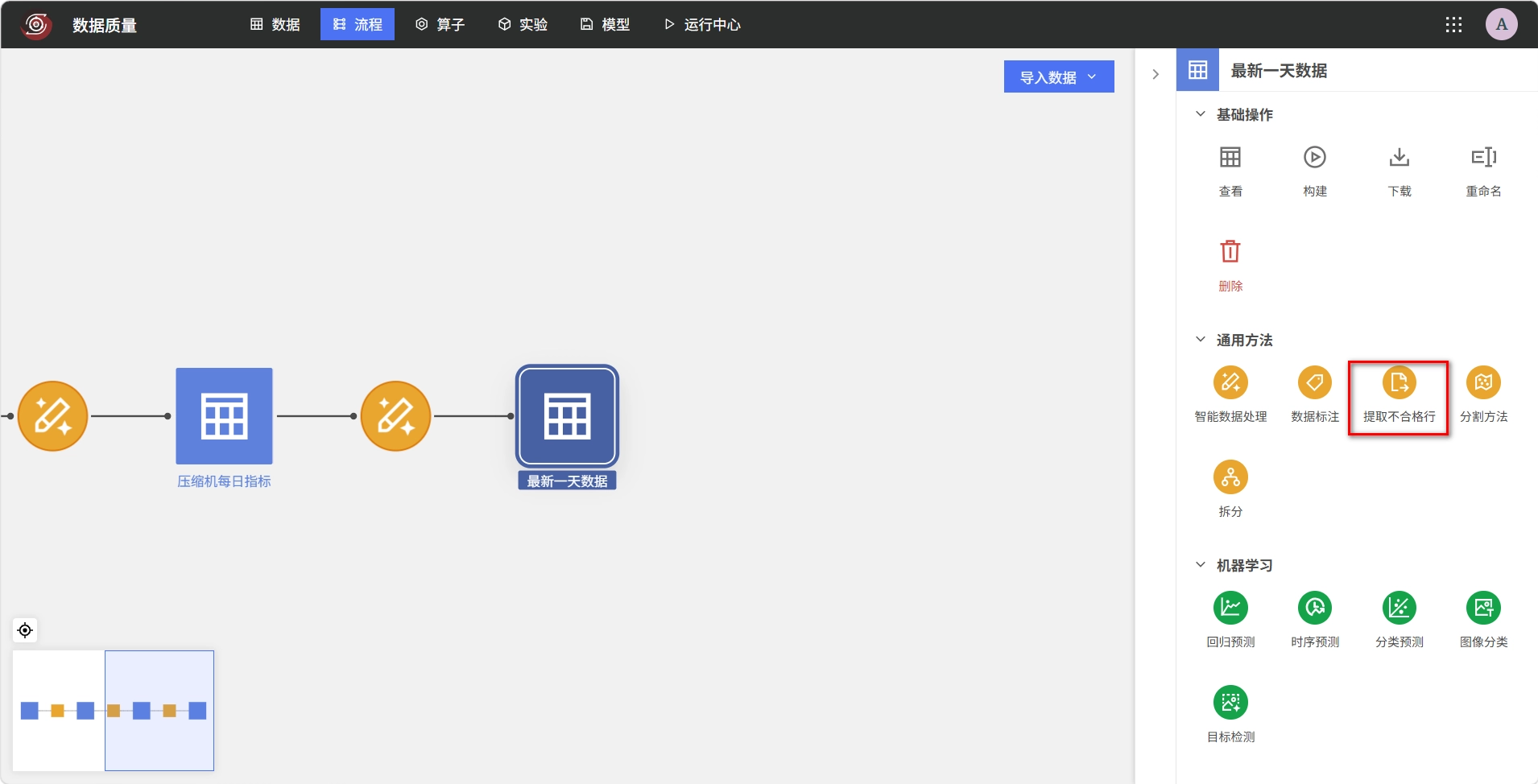Screen dimensions: 1538x784
Task: Open 时序预测 time series prediction
Action: (1315, 608)
